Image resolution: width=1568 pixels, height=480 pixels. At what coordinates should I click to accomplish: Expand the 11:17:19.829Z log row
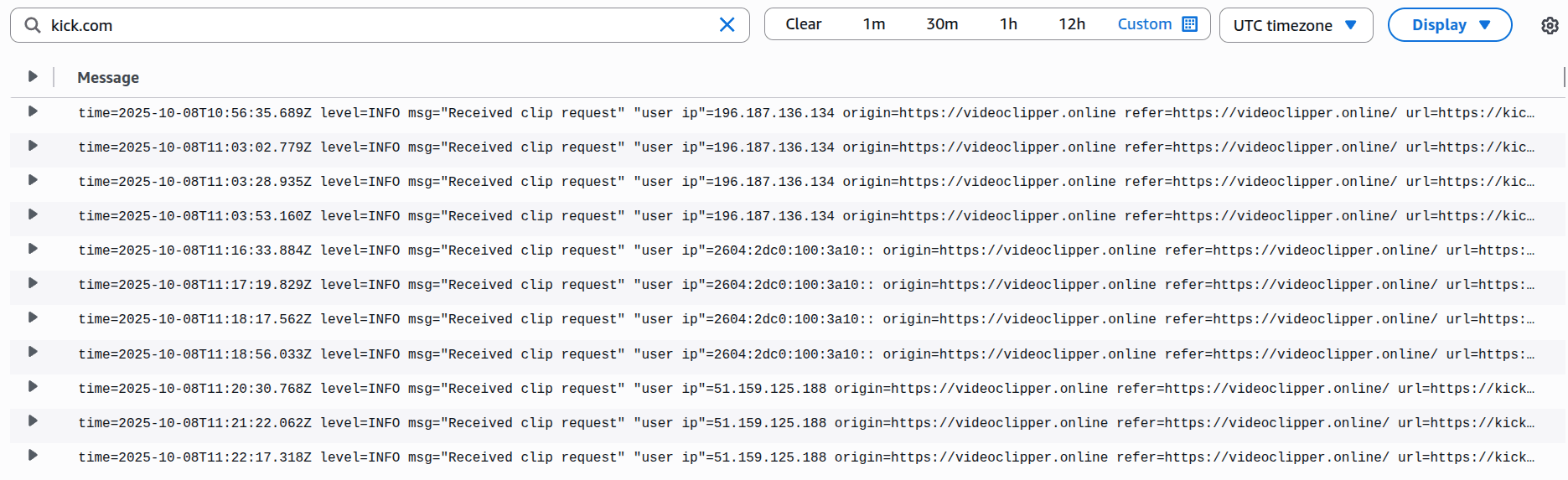[33, 283]
